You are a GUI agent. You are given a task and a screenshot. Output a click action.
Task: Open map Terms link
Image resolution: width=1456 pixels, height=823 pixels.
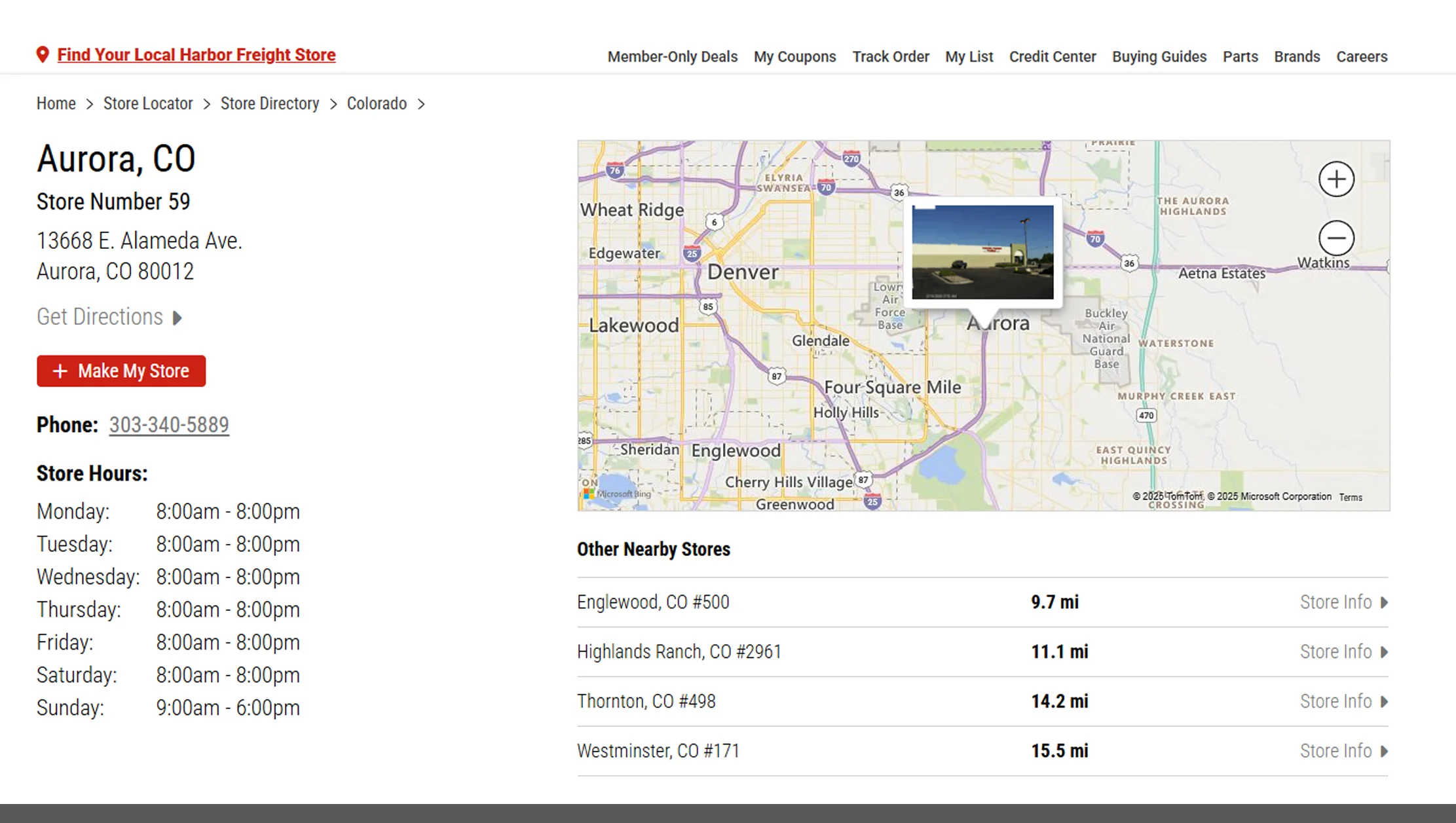pos(1351,498)
